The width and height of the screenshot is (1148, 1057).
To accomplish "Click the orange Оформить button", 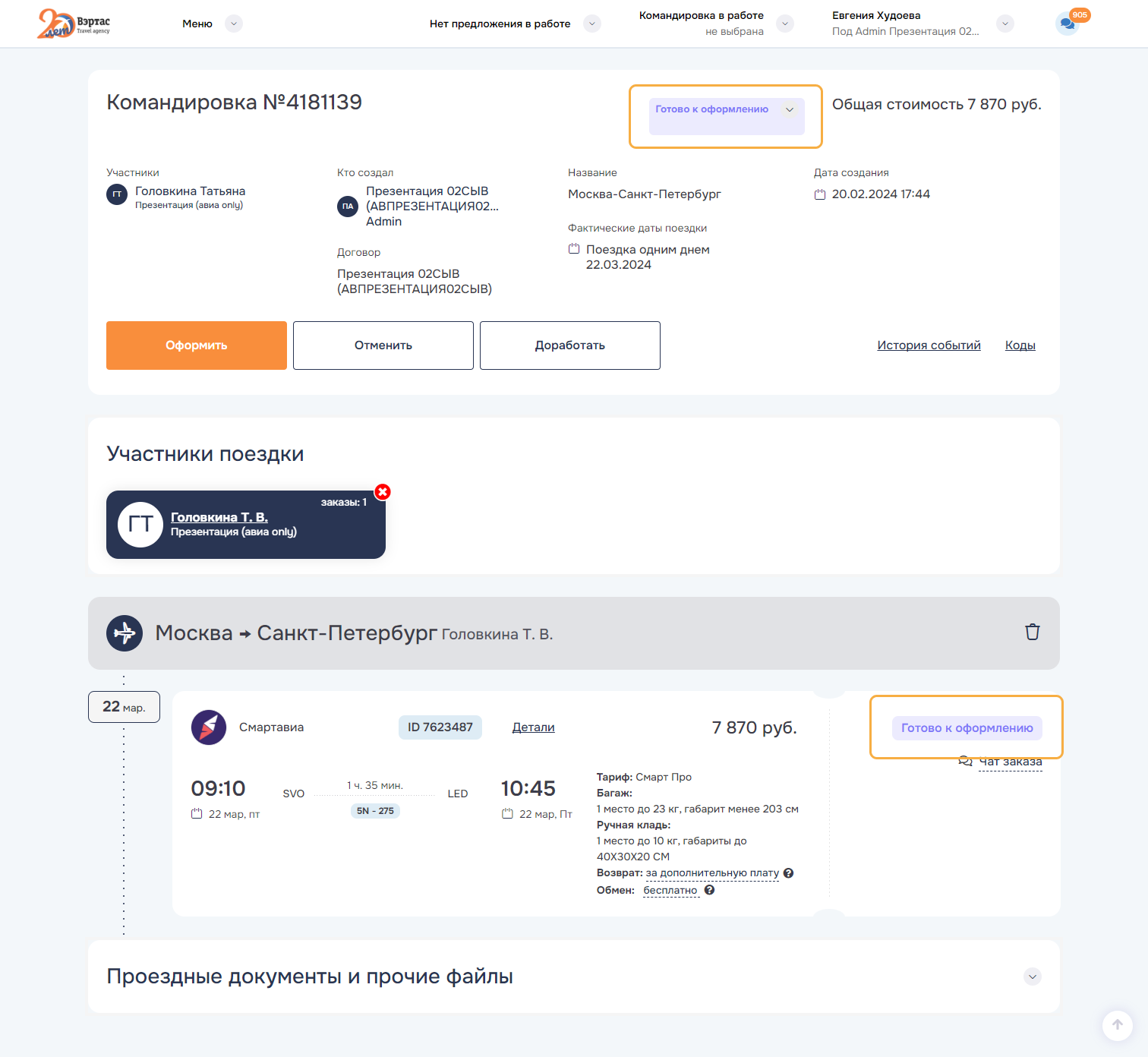I will click(197, 345).
